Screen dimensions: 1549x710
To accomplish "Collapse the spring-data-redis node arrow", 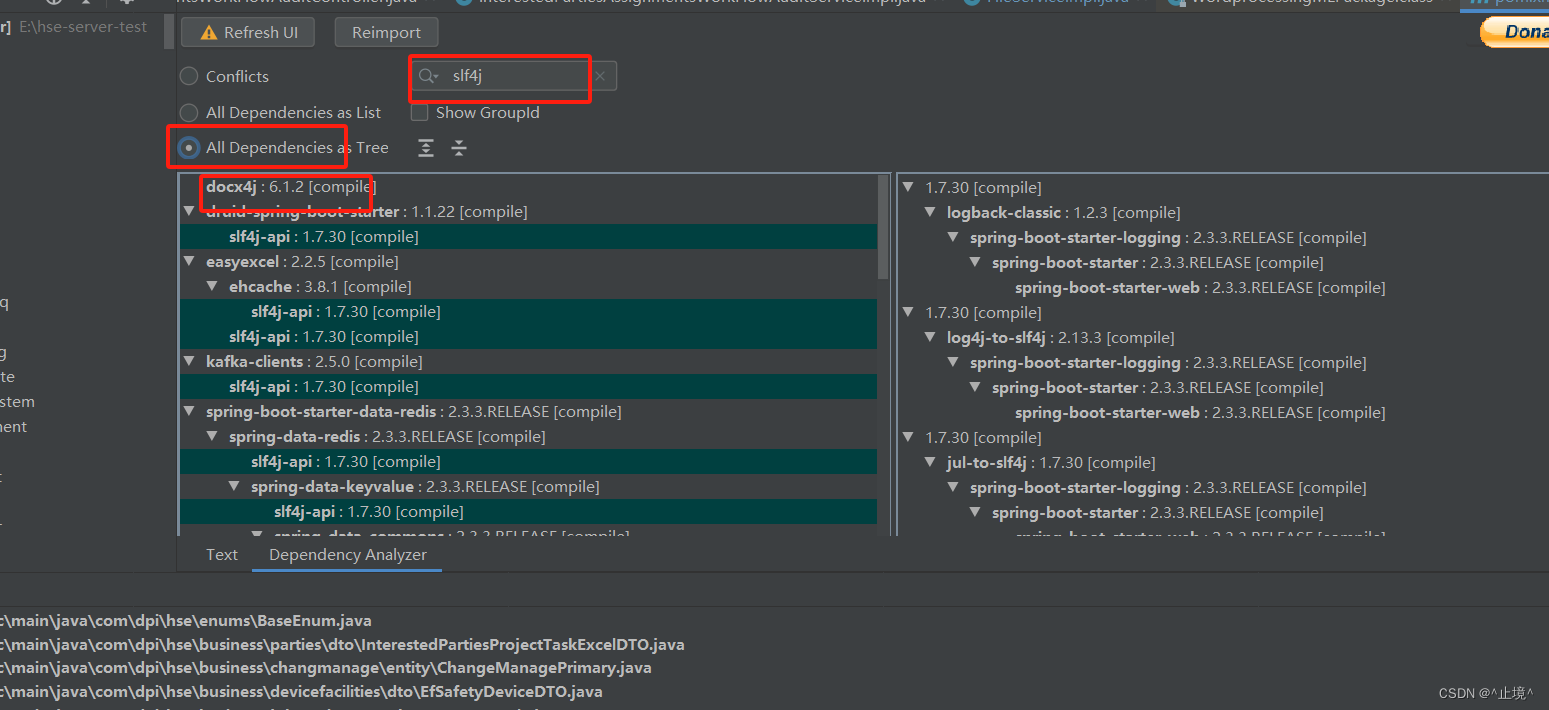I will 212,437.
